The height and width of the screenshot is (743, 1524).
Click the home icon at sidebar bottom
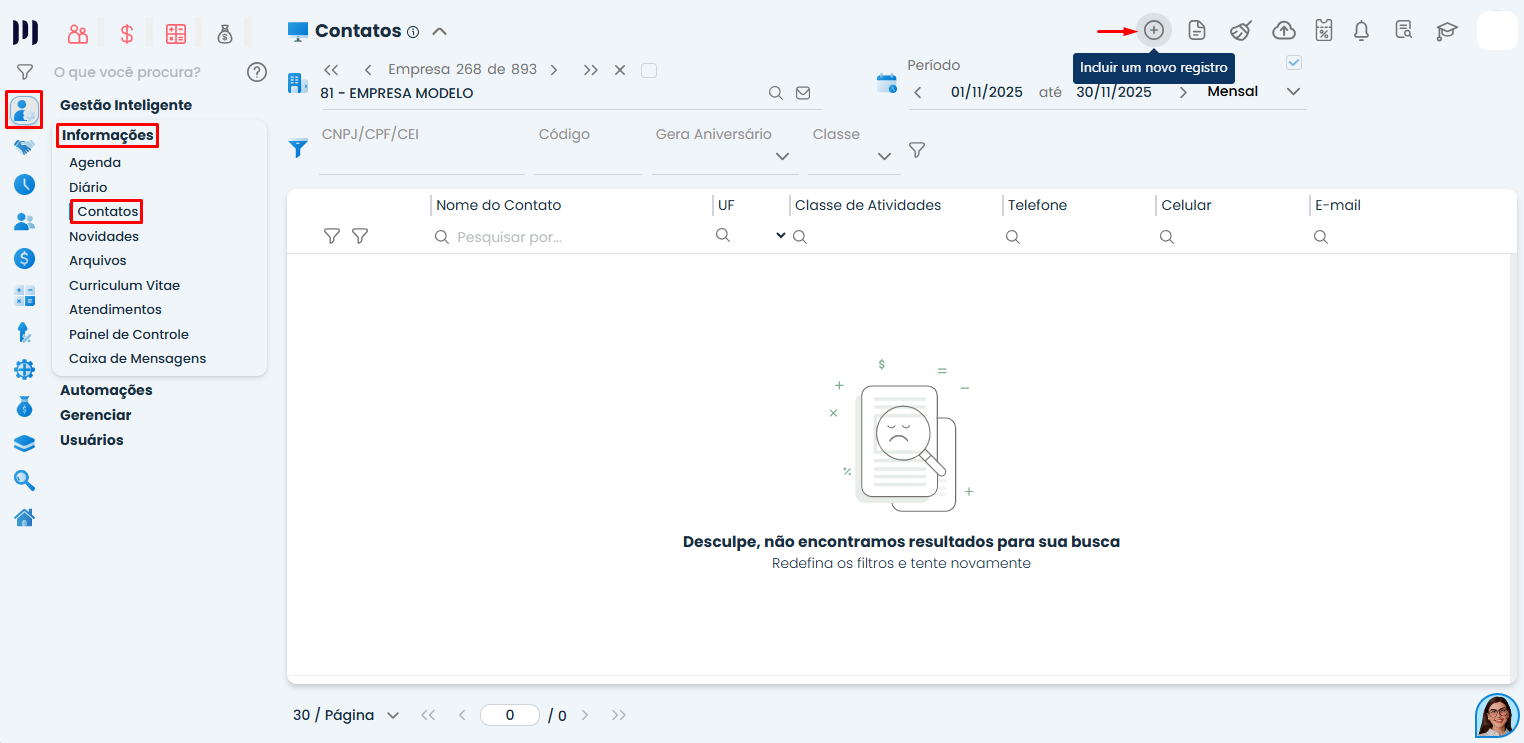tap(24, 518)
